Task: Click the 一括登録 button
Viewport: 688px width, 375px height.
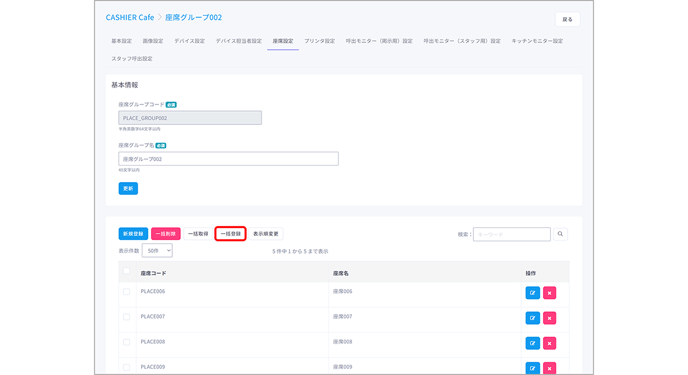Action: tap(230, 234)
